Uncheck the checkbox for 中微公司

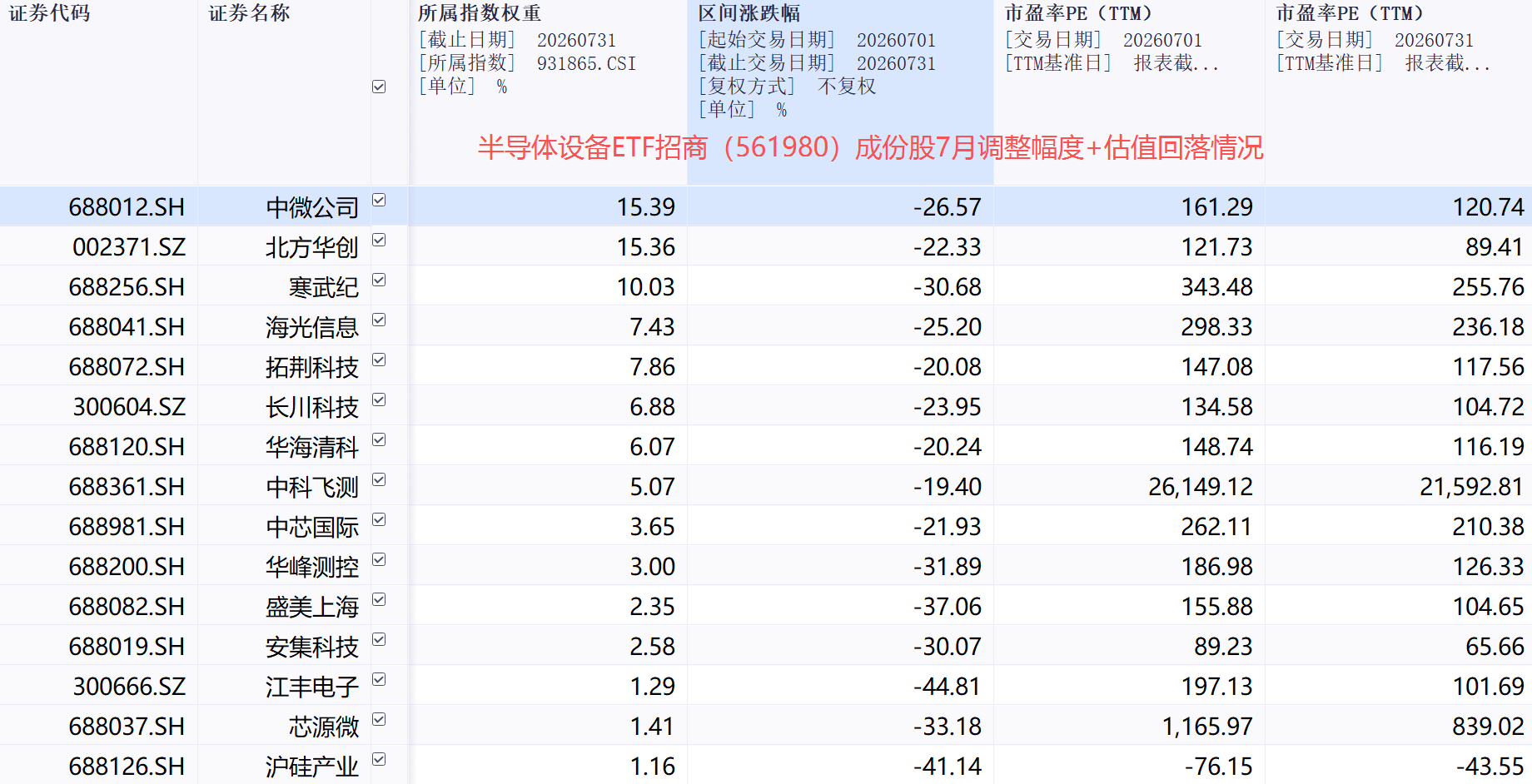pos(379,200)
